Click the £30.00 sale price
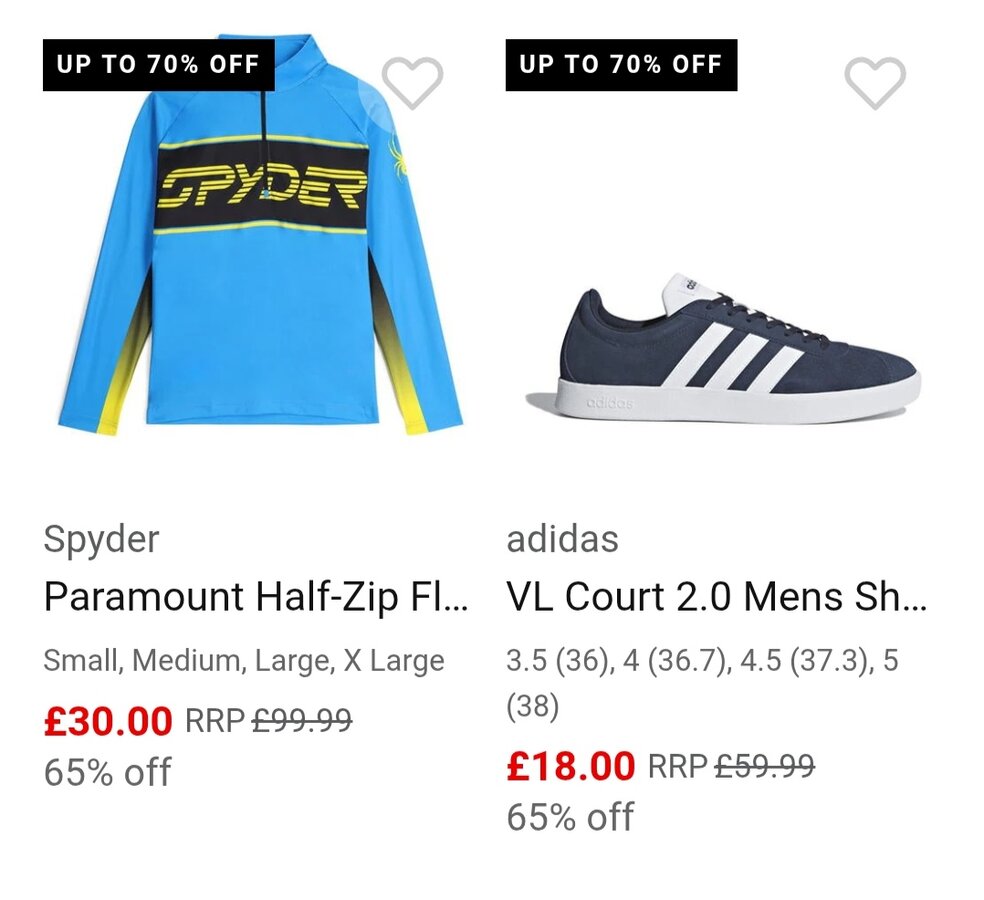Screen dimensions: 984x900 click(108, 720)
